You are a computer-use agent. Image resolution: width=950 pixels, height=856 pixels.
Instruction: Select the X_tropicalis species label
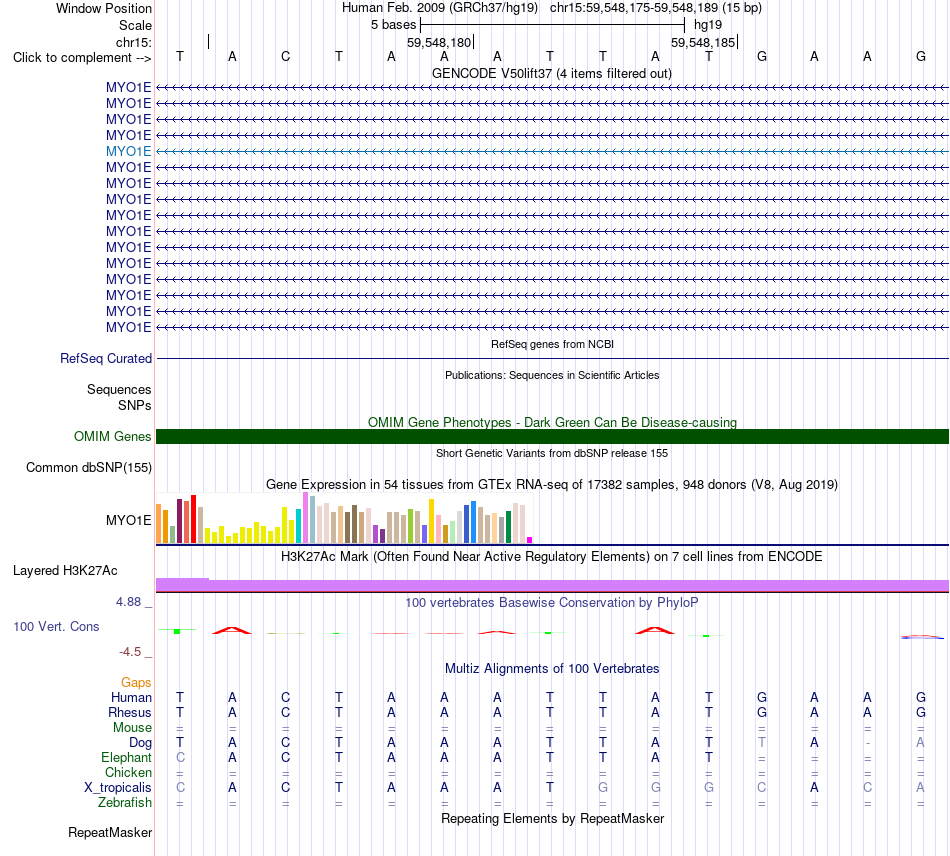click(118, 788)
